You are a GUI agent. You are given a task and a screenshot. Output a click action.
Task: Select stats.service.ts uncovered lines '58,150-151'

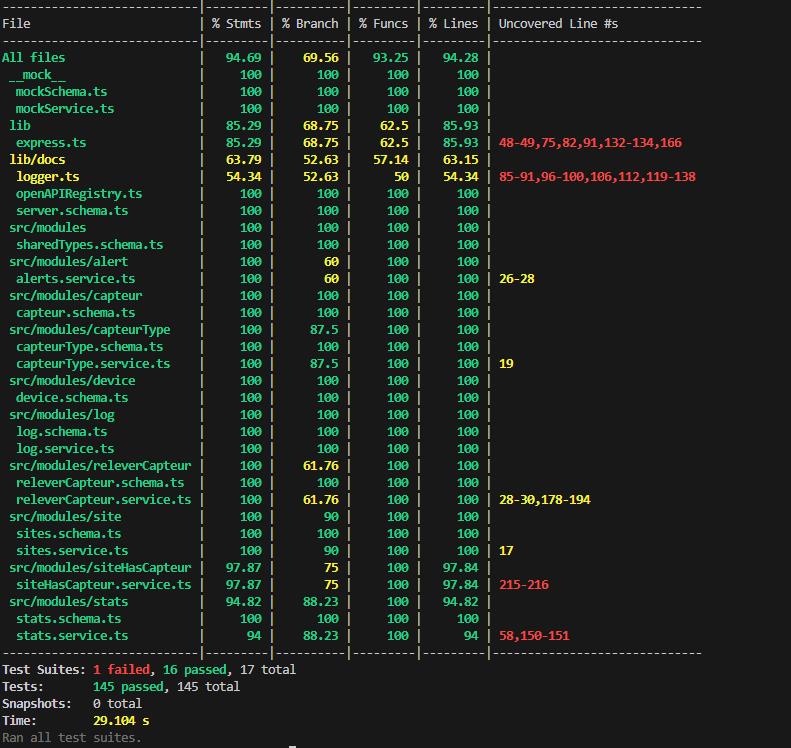point(534,636)
